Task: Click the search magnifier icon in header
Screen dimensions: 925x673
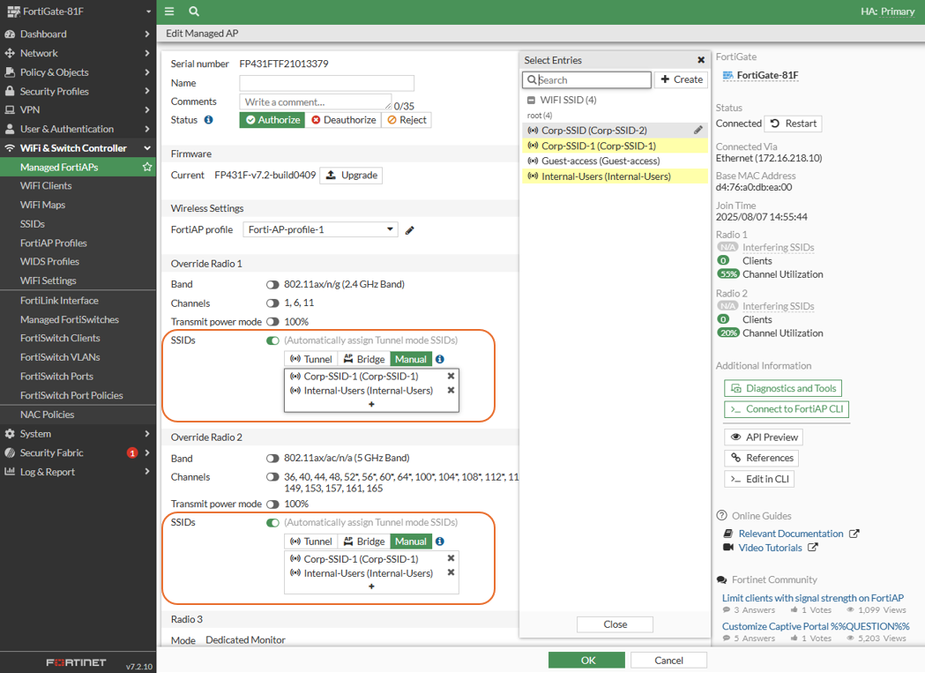Action: coord(193,11)
